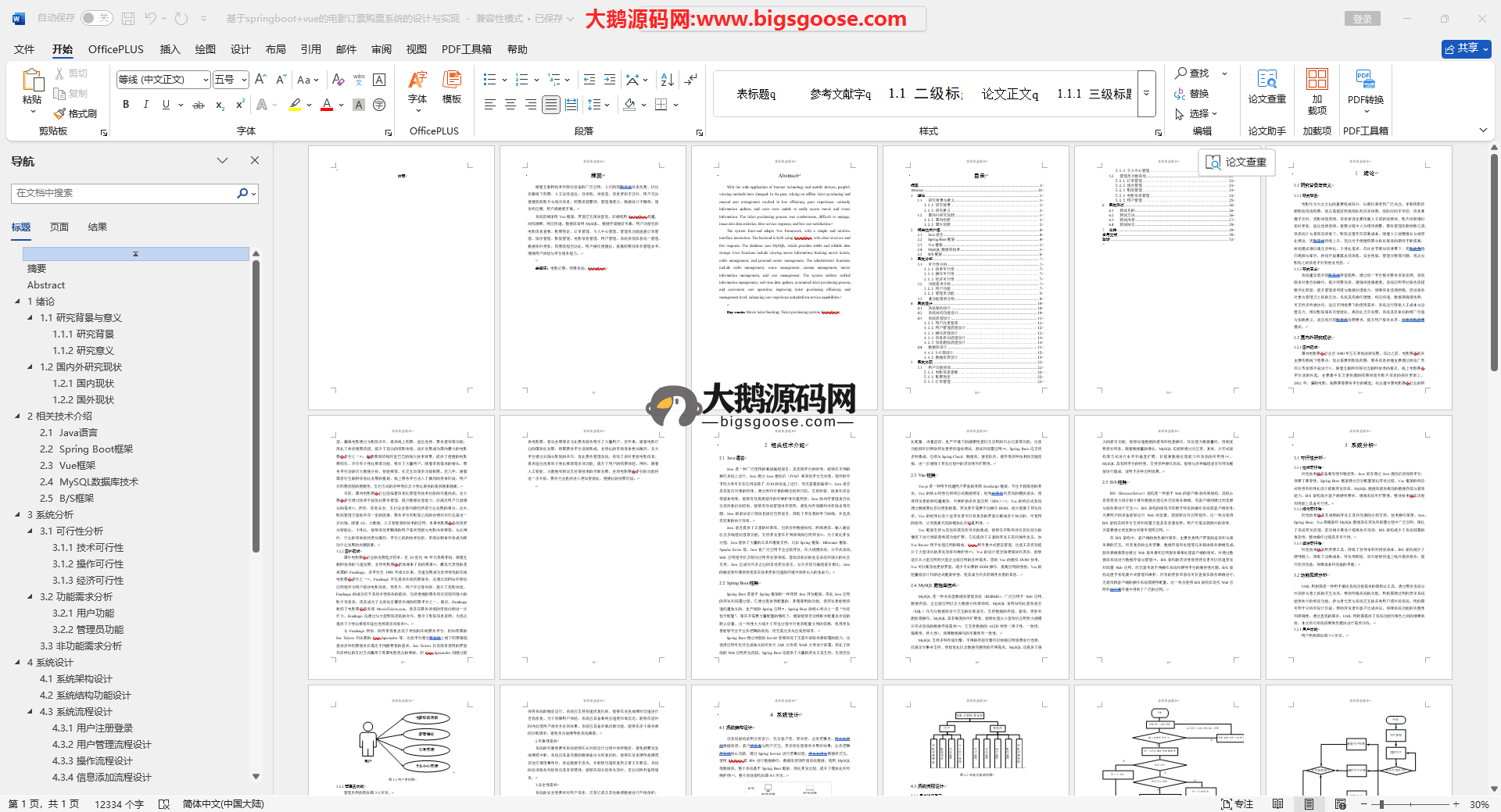Collapse the '2 相关技术介绍' heading in navigation
This screenshot has width=1501, height=812.
click(18, 417)
